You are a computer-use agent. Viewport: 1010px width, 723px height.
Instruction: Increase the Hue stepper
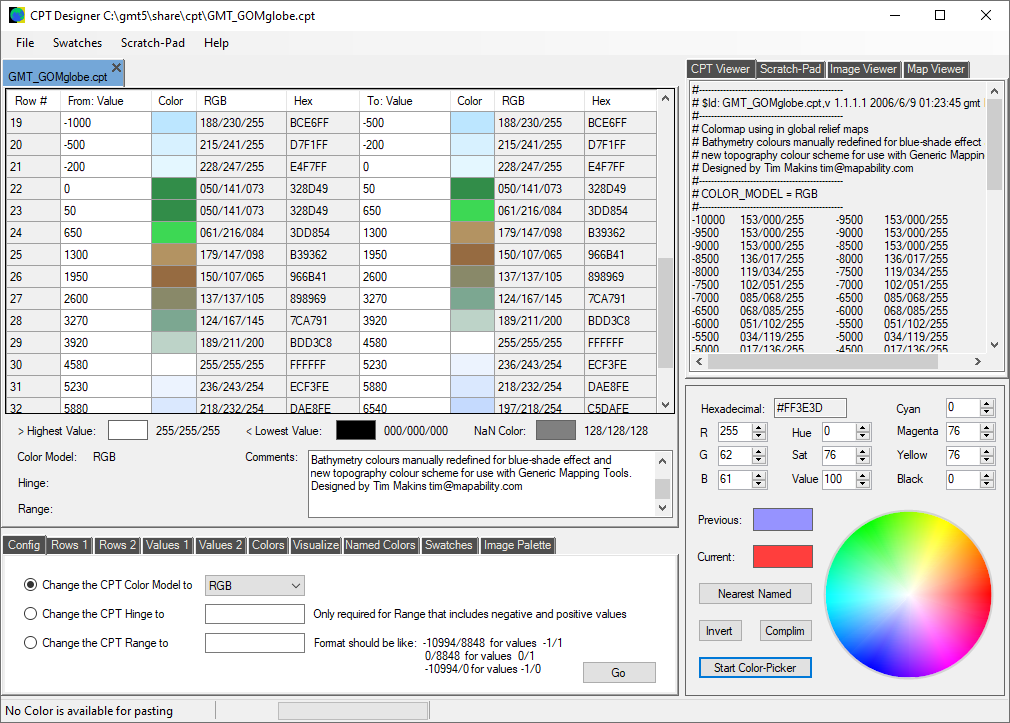864,428
